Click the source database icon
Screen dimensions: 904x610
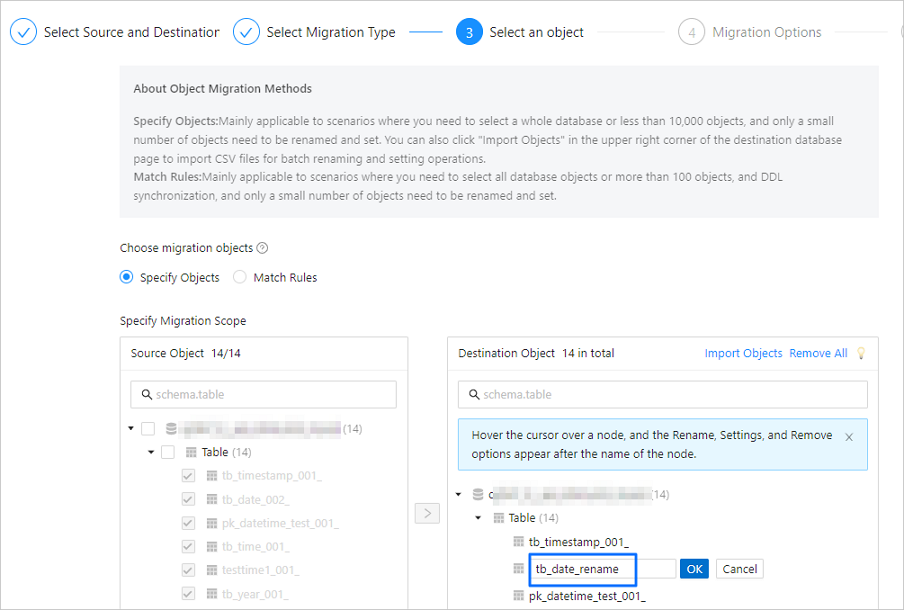[x=171, y=429]
